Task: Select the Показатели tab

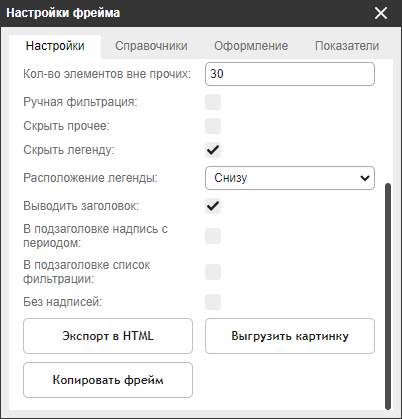Action: (x=347, y=46)
